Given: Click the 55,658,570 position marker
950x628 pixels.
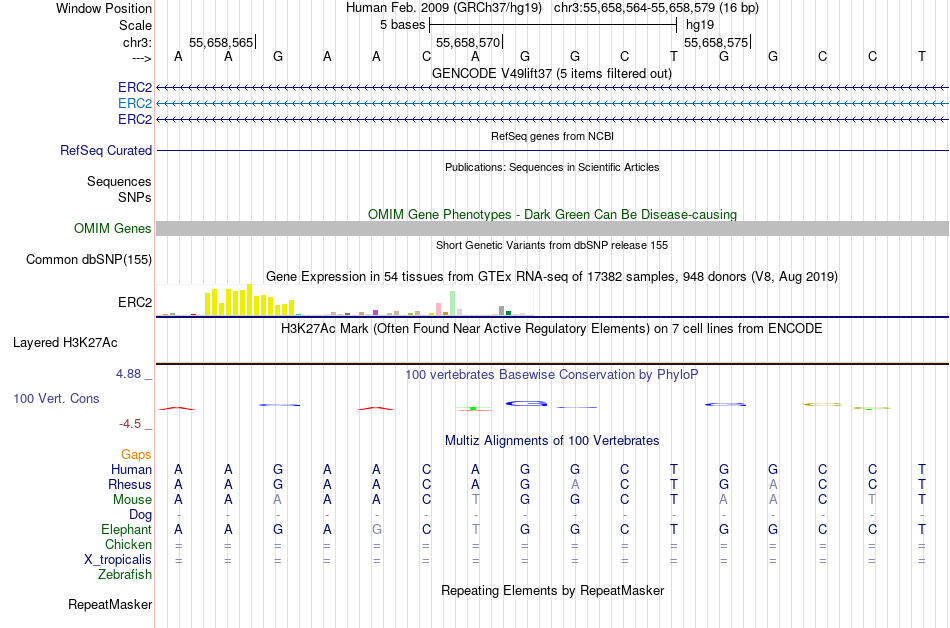Looking at the screenshot, I should [x=469, y=42].
